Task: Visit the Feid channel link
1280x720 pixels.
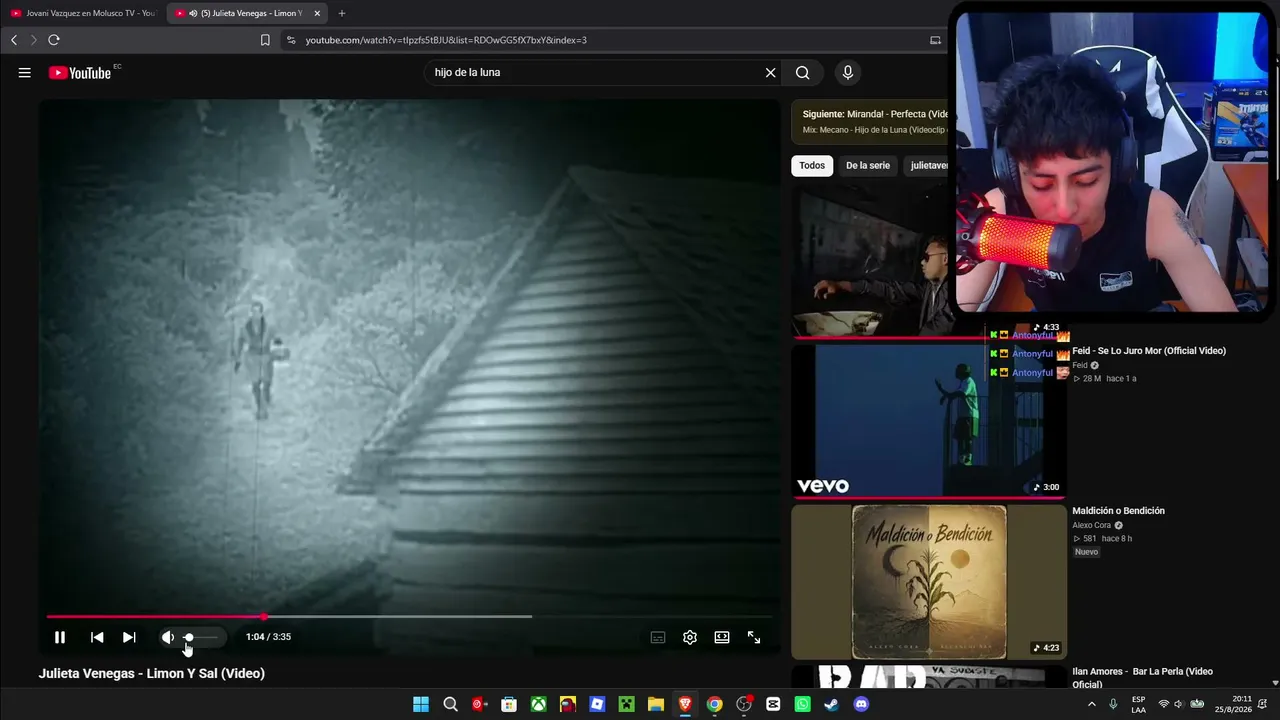Action: click(1079, 365)
